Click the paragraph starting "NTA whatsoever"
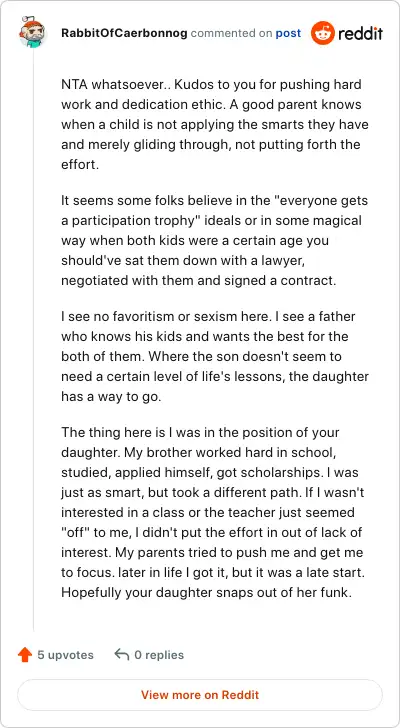400x728 pixels. pos(214,125)
